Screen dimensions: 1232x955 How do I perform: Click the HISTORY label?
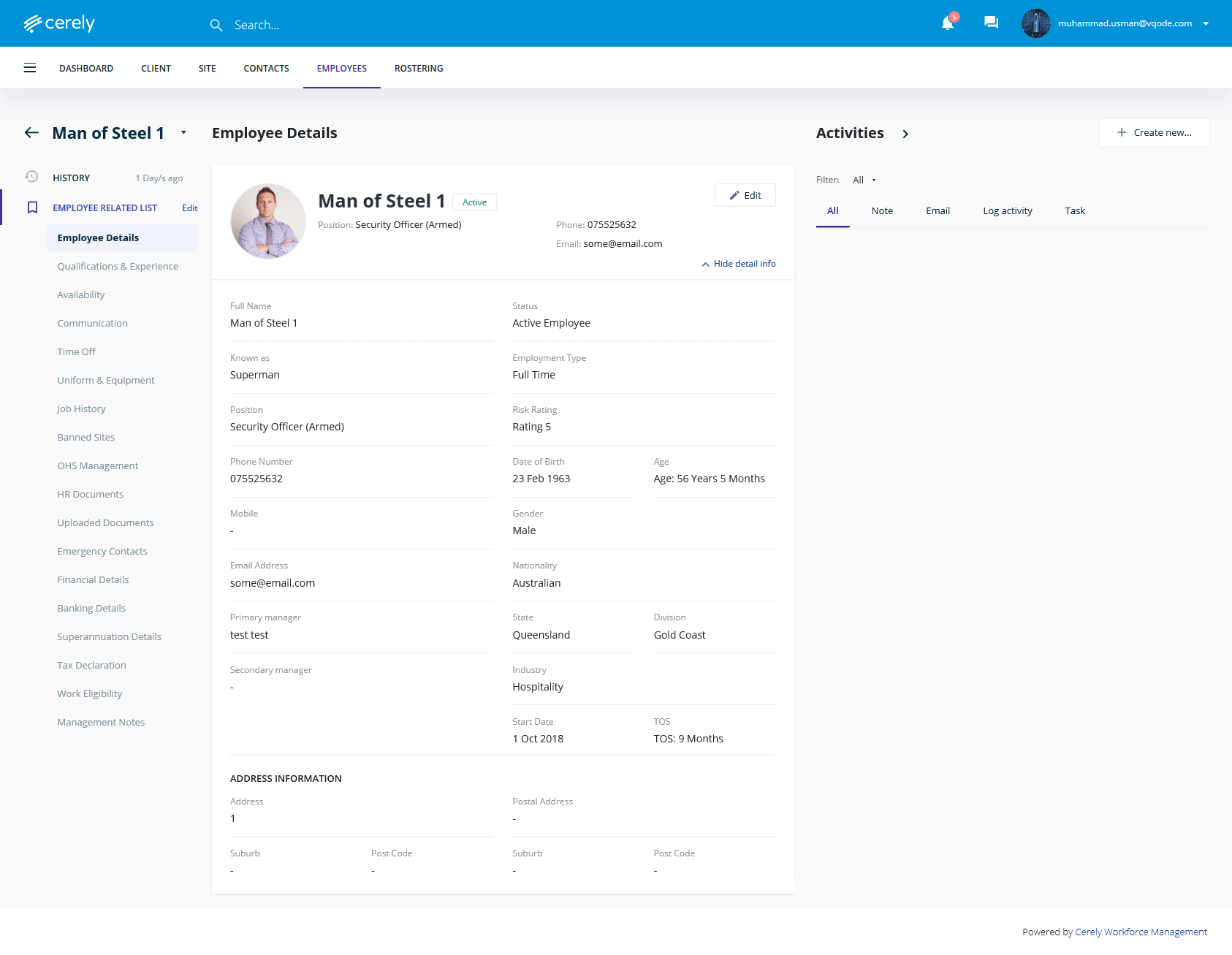click(71, 178)
